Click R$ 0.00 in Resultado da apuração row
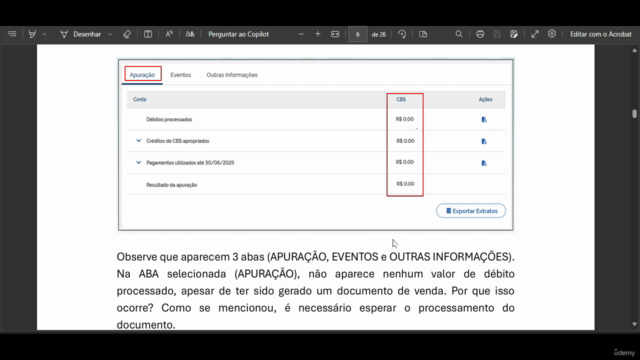The image size is (640, 360). pyautogui.click(x=405, y=184)
